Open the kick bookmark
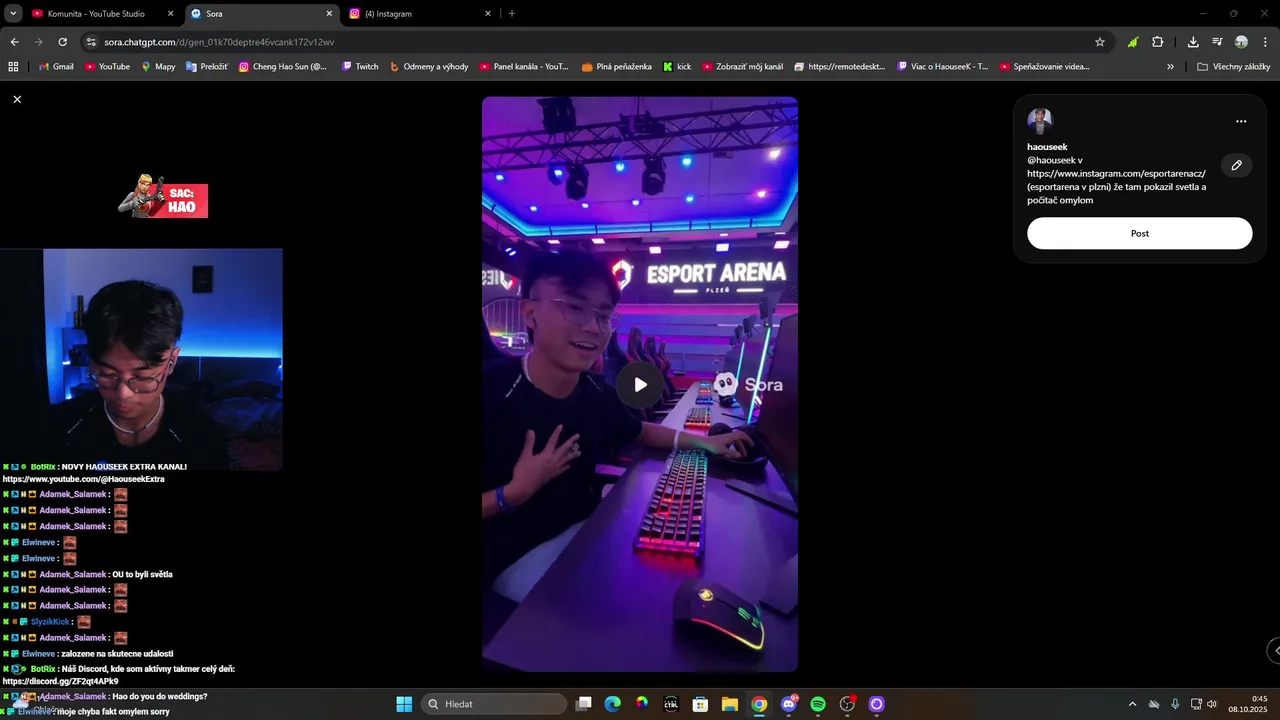 (x=677, y=67)
